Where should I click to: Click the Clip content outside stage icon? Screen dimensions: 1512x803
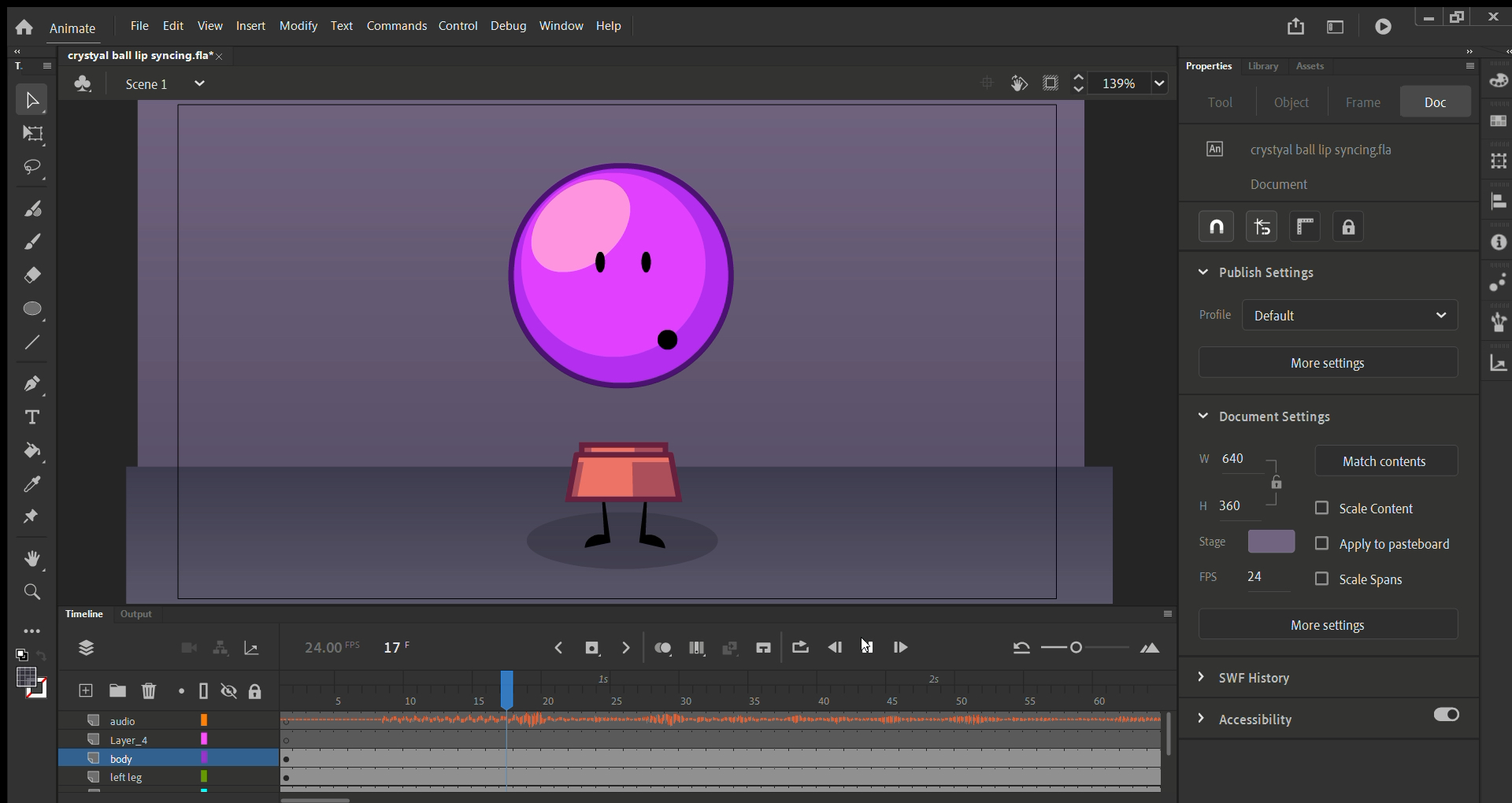tap(1051, 83)
